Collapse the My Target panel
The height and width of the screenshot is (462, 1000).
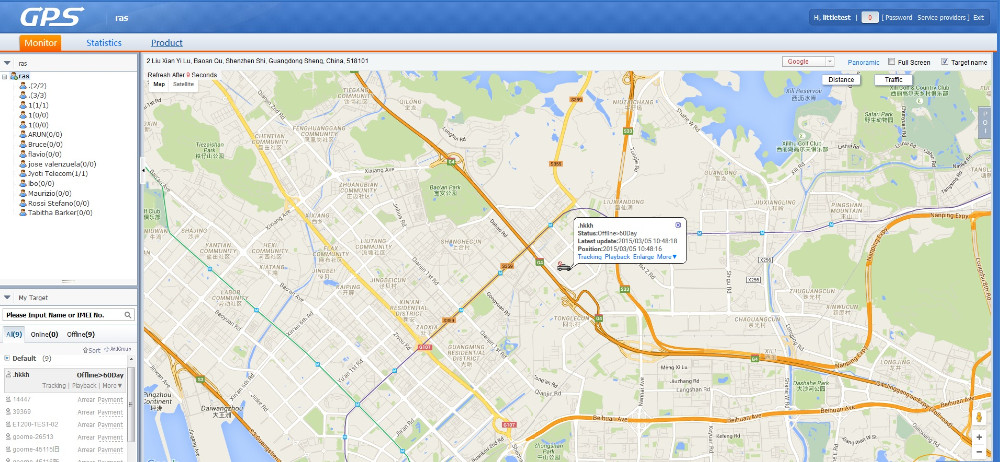pos(9,298)
